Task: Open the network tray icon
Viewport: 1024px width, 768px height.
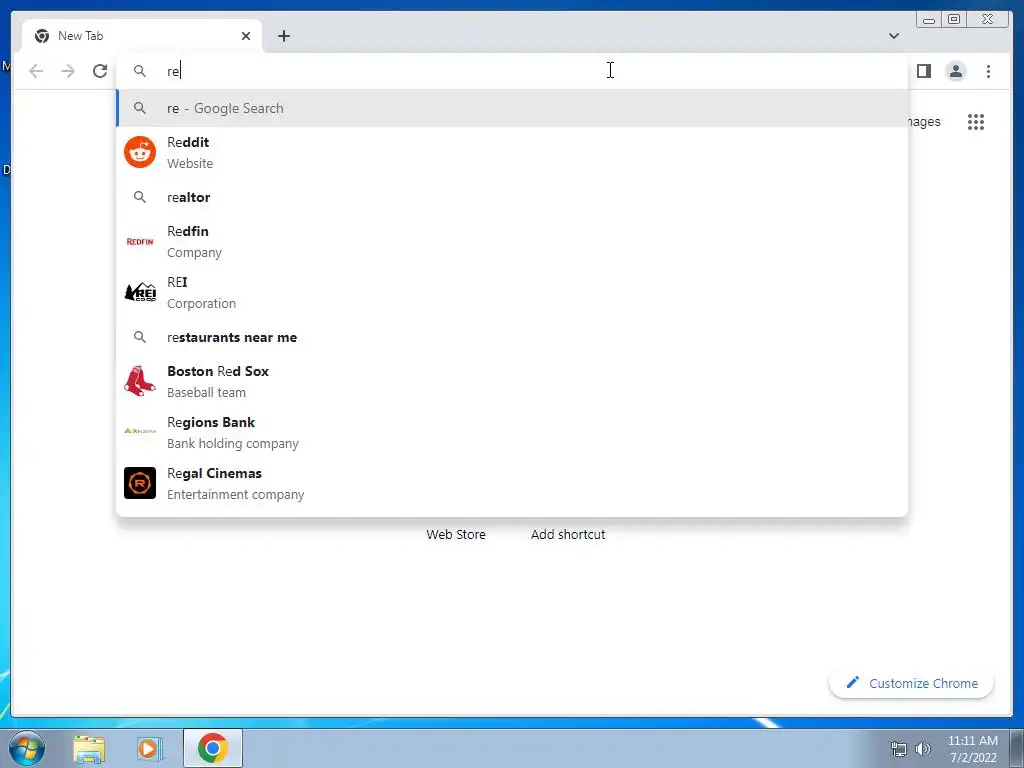Action: click(899, 749)
